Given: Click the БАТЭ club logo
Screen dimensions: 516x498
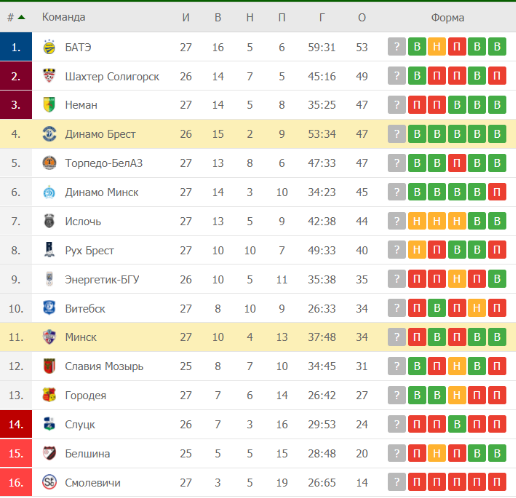Looking at the screenshot, I should click(49, 47).
